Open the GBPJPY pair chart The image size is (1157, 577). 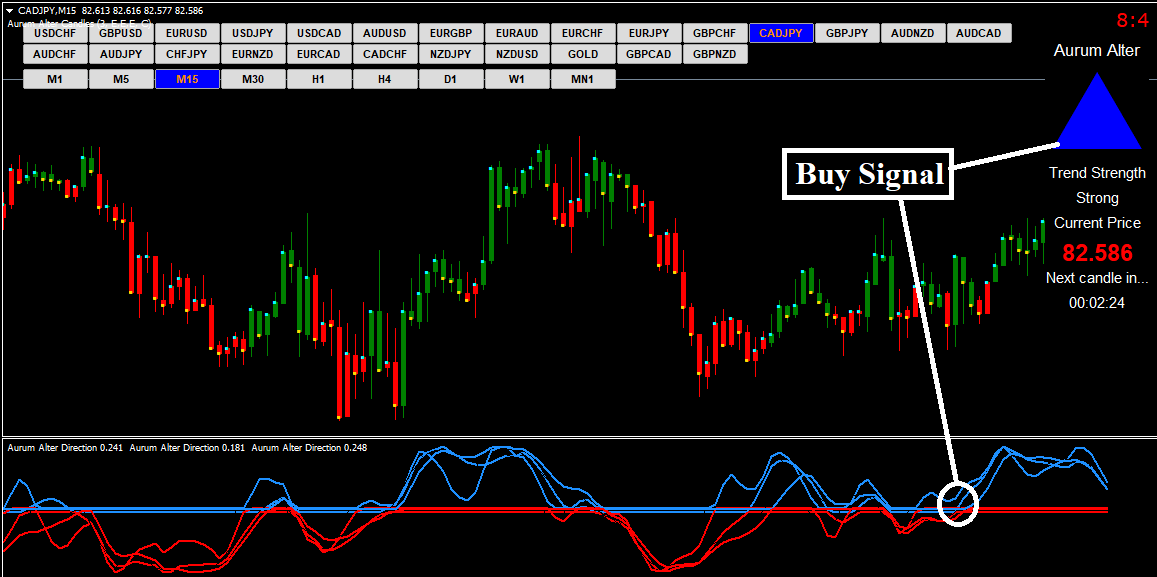click(x=847, y=33)
